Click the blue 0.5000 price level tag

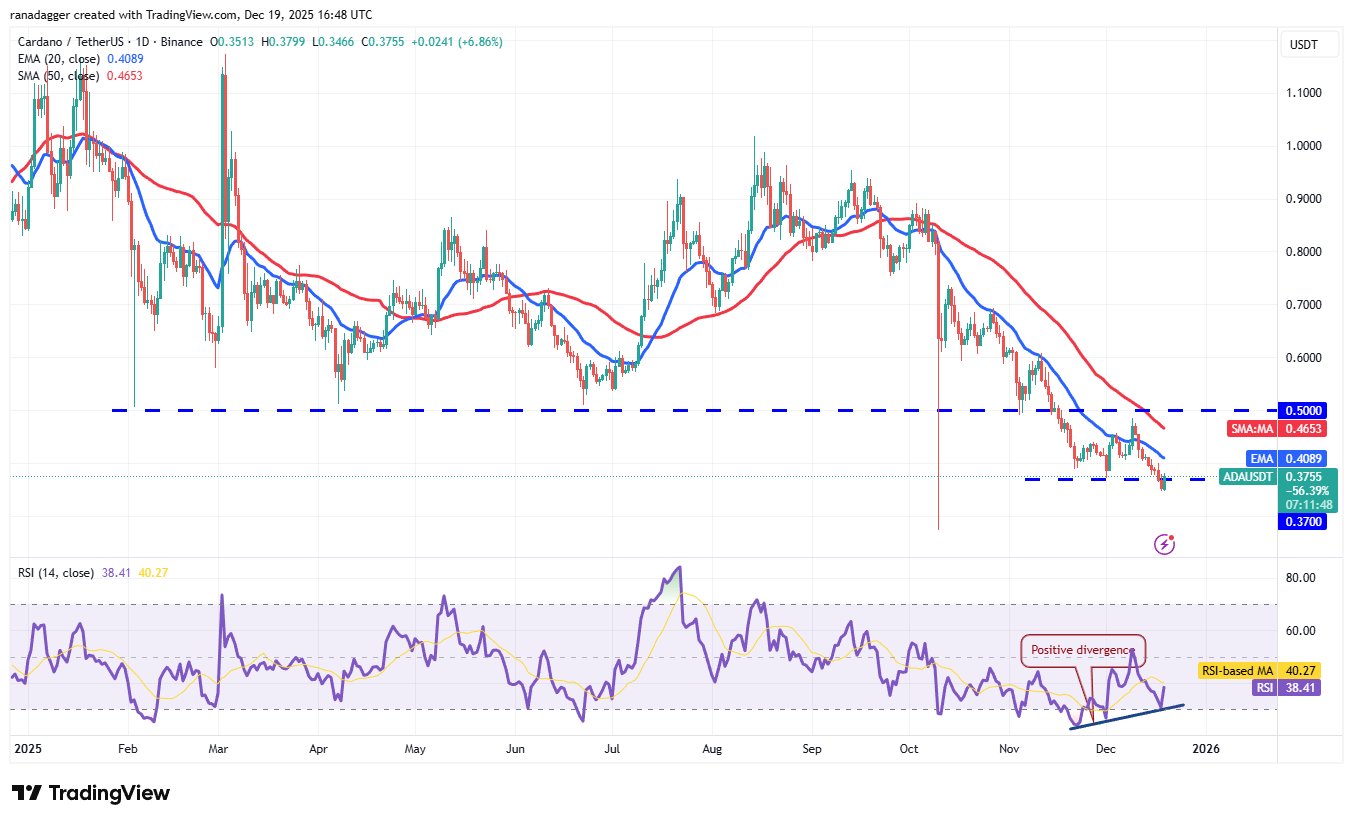coord(1305,410)
